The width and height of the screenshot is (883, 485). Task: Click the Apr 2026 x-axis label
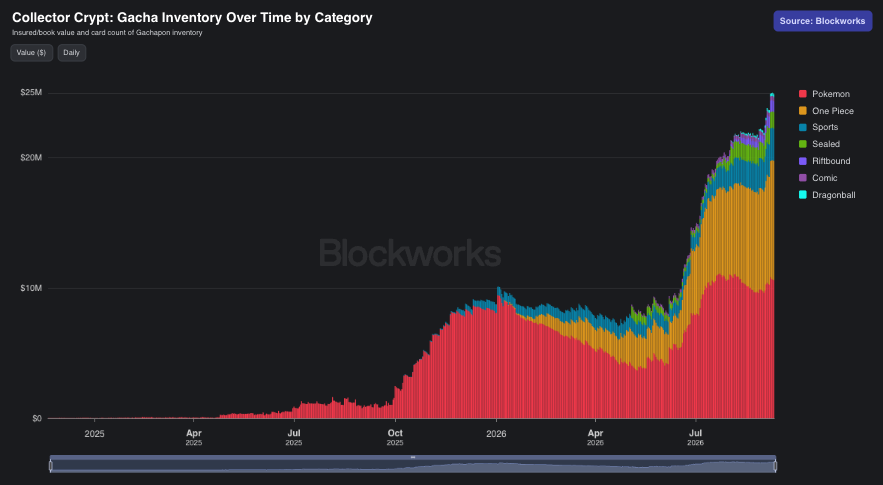pyautogui.click(x=595, y=437)
